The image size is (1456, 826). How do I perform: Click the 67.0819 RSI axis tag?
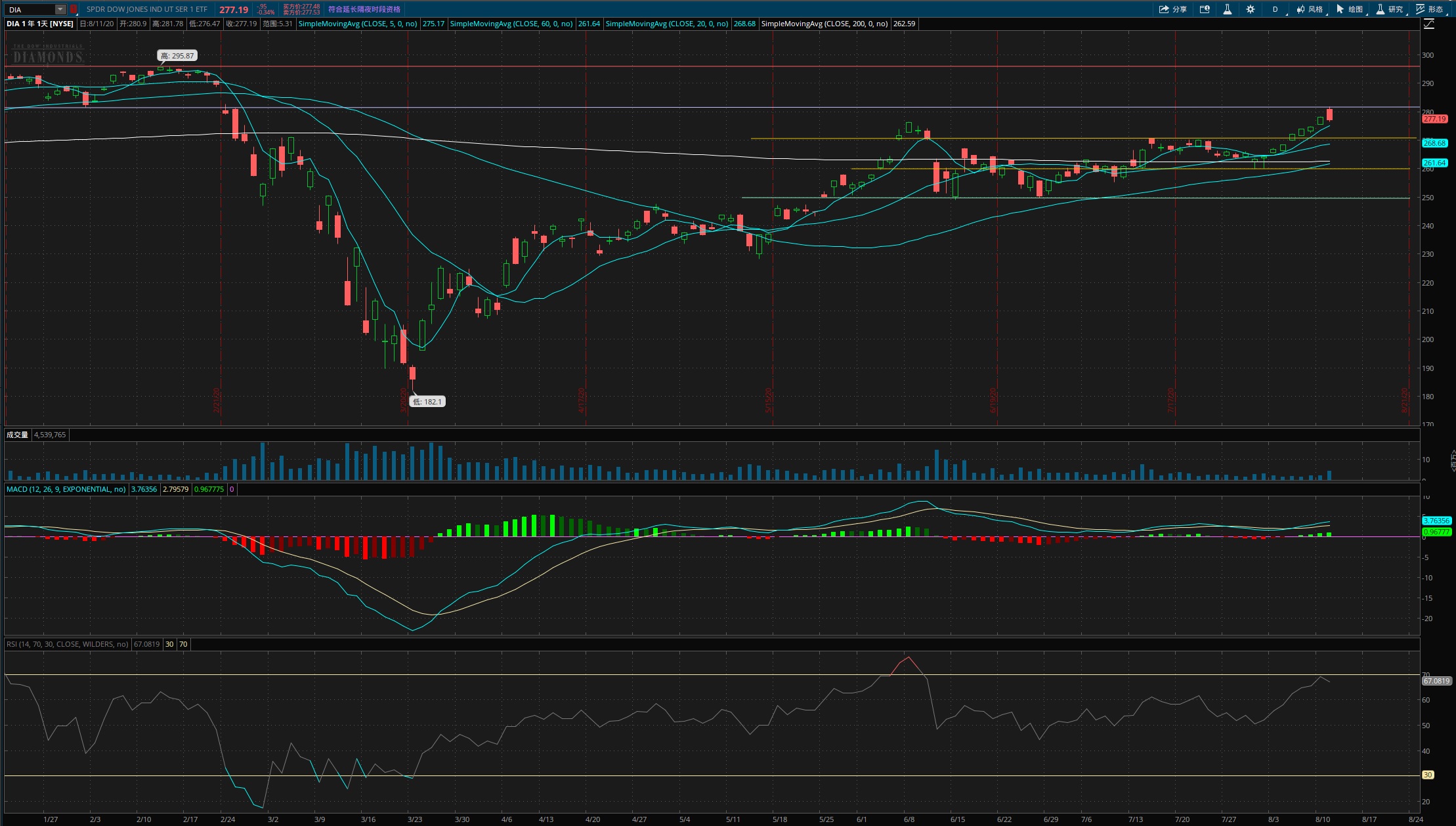(x=1436, y=681)
